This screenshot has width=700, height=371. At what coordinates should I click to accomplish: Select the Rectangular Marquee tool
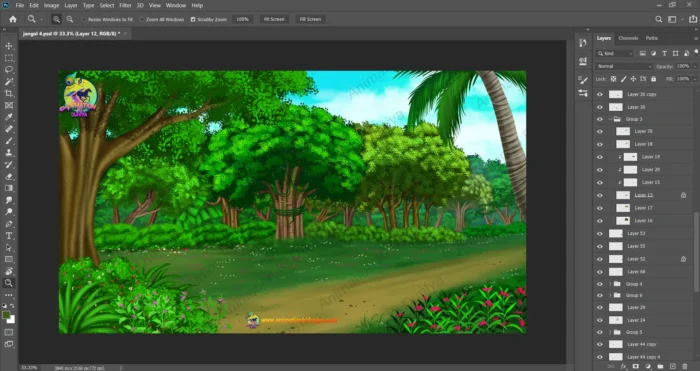(x=8, y=58)
